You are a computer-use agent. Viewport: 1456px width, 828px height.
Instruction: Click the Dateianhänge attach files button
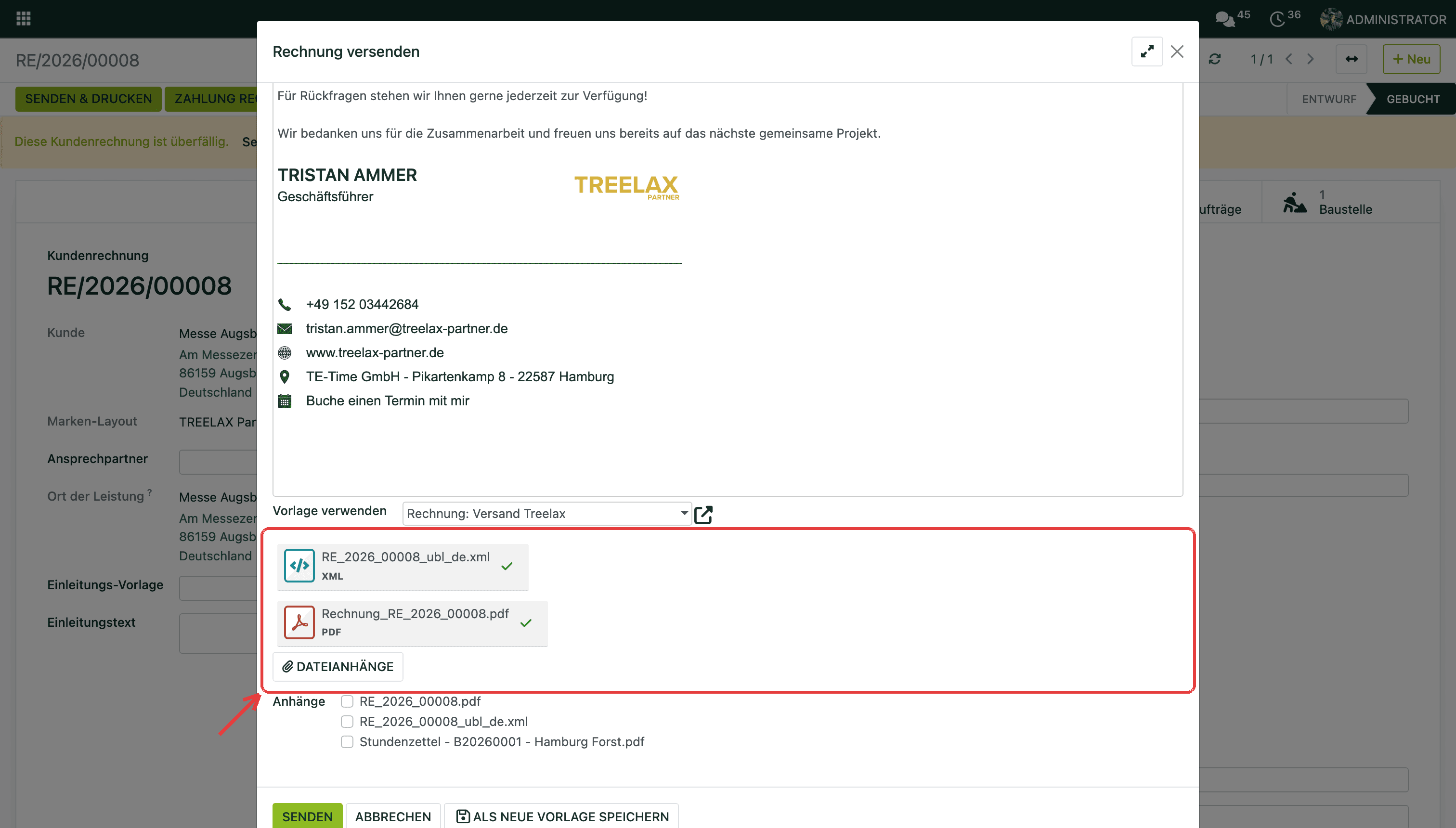point(338,667)
